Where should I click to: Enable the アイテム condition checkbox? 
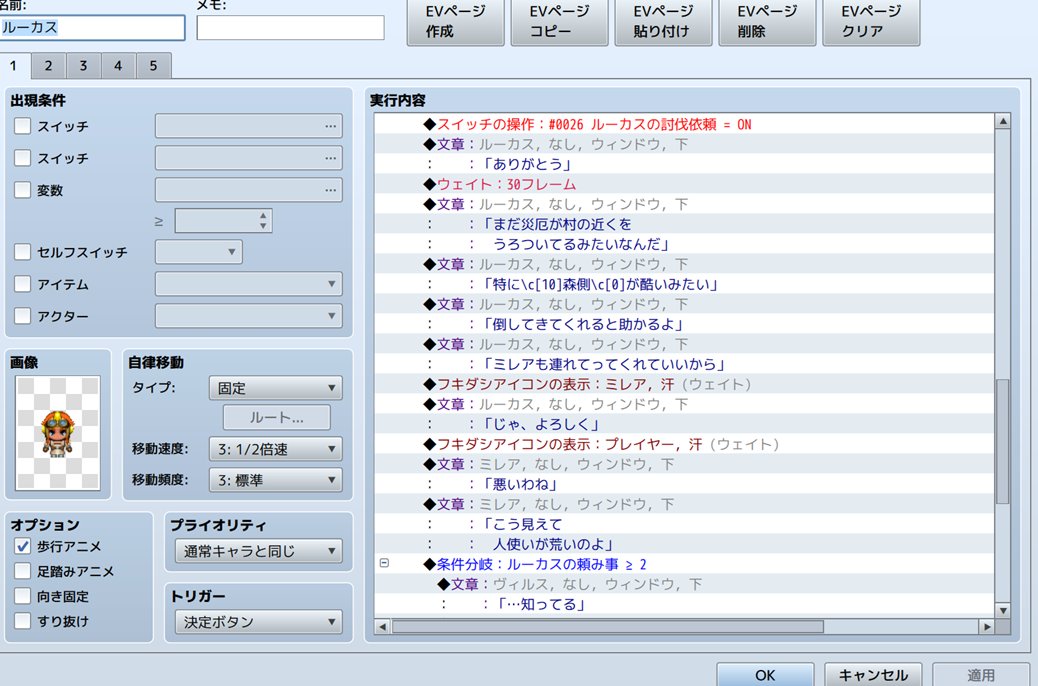click(23, 284)
